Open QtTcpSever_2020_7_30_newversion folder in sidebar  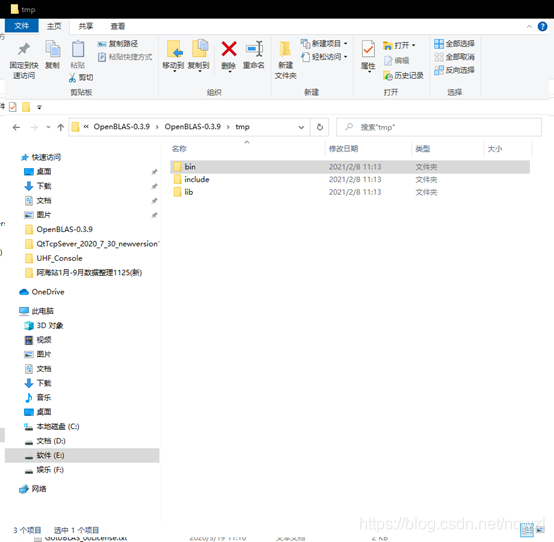(97, 244)
